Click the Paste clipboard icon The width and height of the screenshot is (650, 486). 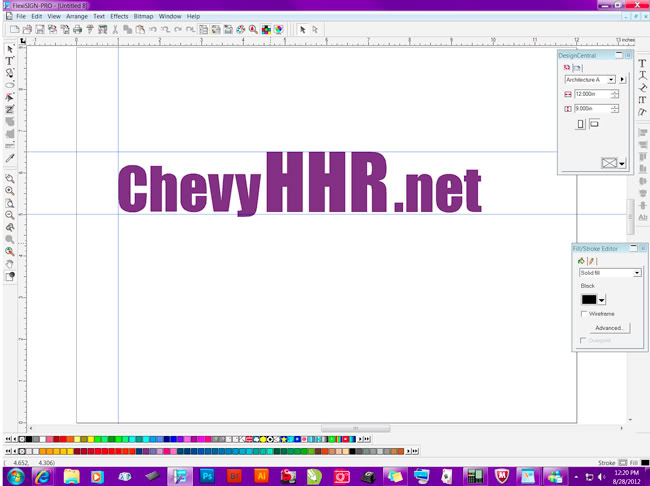pyautogui.click(x=140, y=29)
